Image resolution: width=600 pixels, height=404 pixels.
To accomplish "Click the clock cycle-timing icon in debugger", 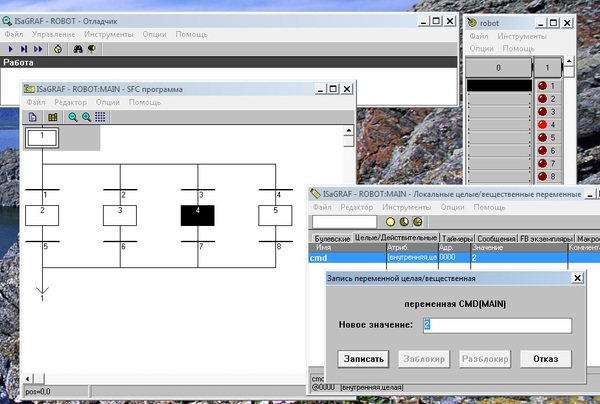I will [x=57, y=47].
